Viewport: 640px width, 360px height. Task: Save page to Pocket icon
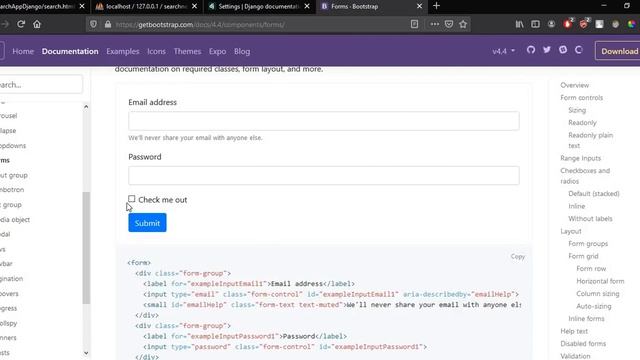[x=449, y=24]
